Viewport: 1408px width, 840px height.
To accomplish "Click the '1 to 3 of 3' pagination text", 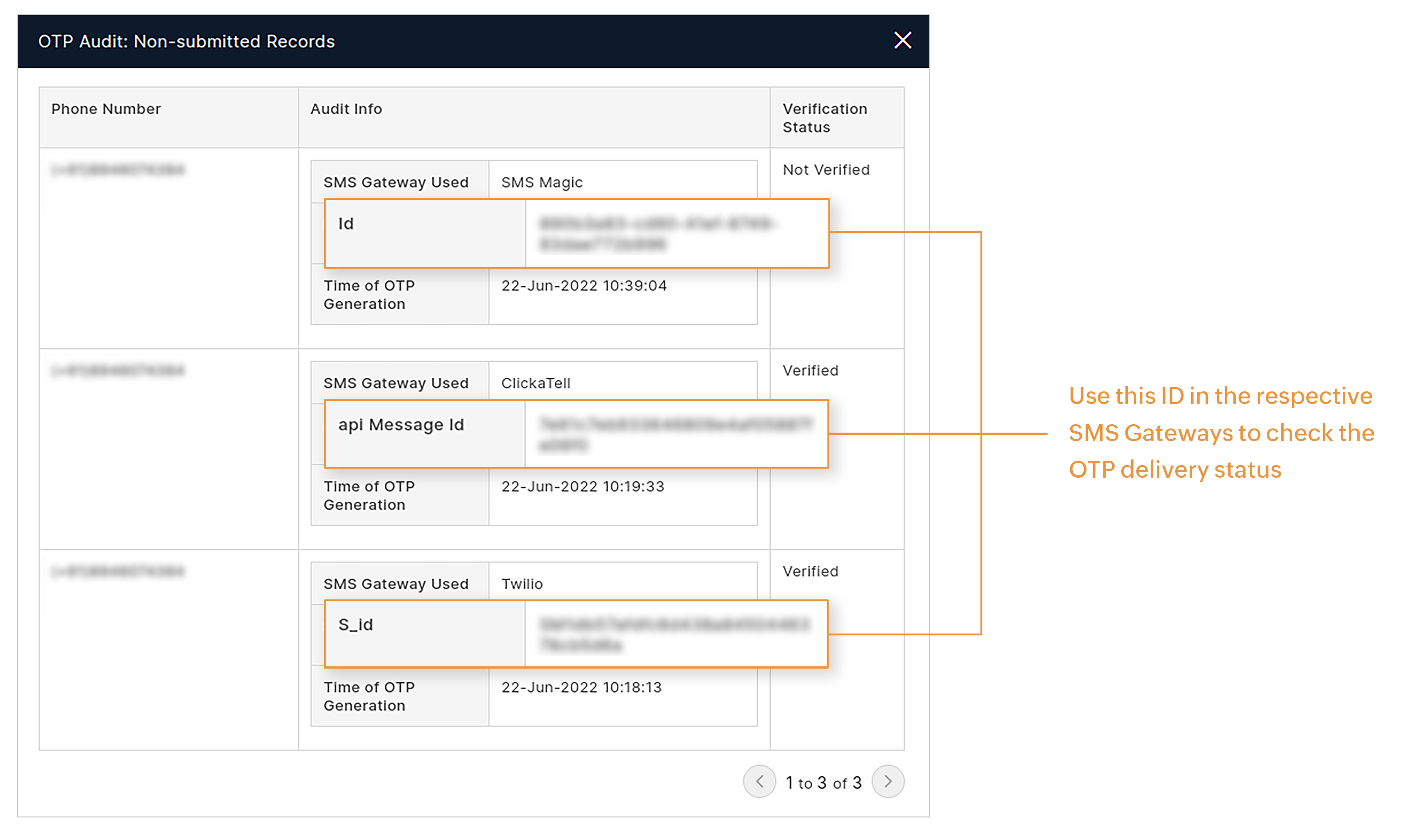I will click(823, 782).
